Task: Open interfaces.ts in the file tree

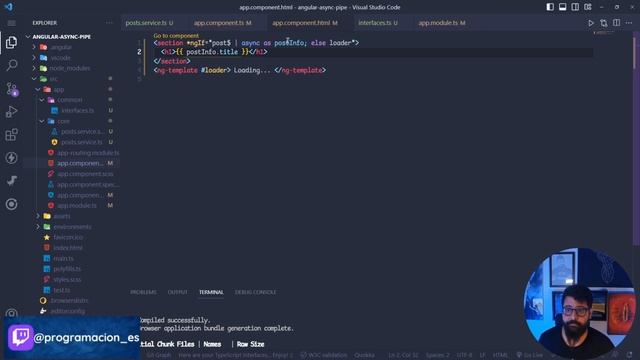Action: pos(78,111)
